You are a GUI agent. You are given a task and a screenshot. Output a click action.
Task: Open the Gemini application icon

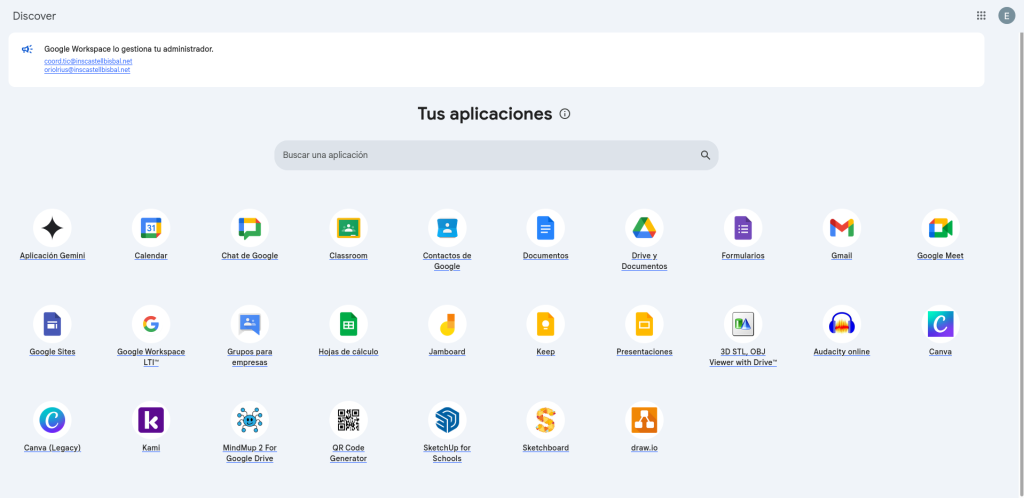click(52, 229)
